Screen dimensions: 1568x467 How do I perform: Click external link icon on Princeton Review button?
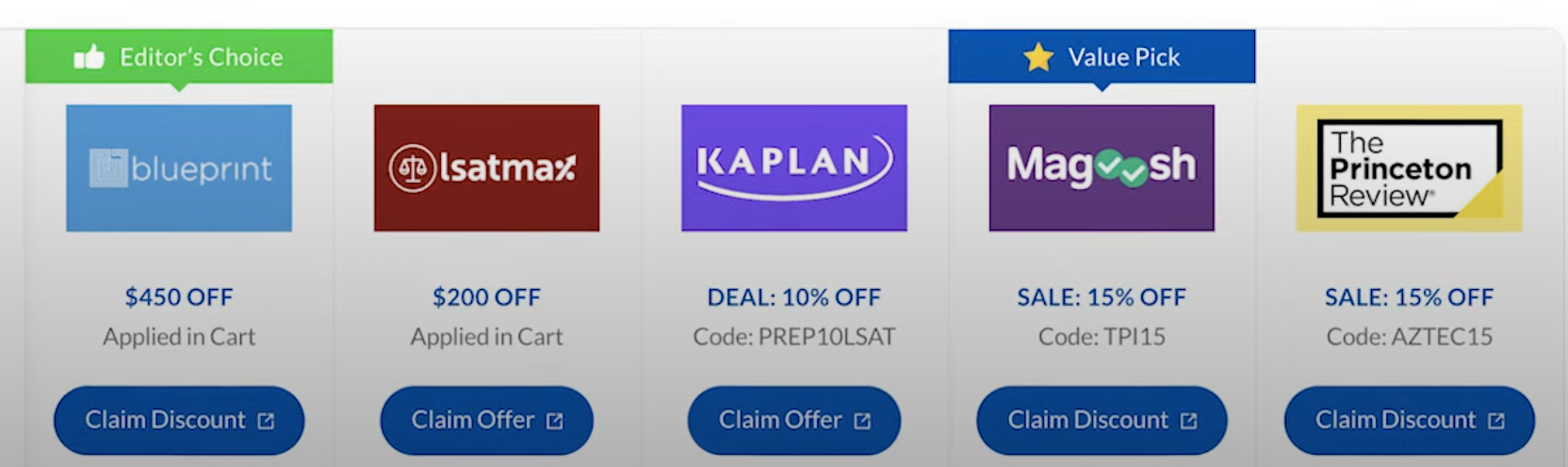tap(1496, 421)
